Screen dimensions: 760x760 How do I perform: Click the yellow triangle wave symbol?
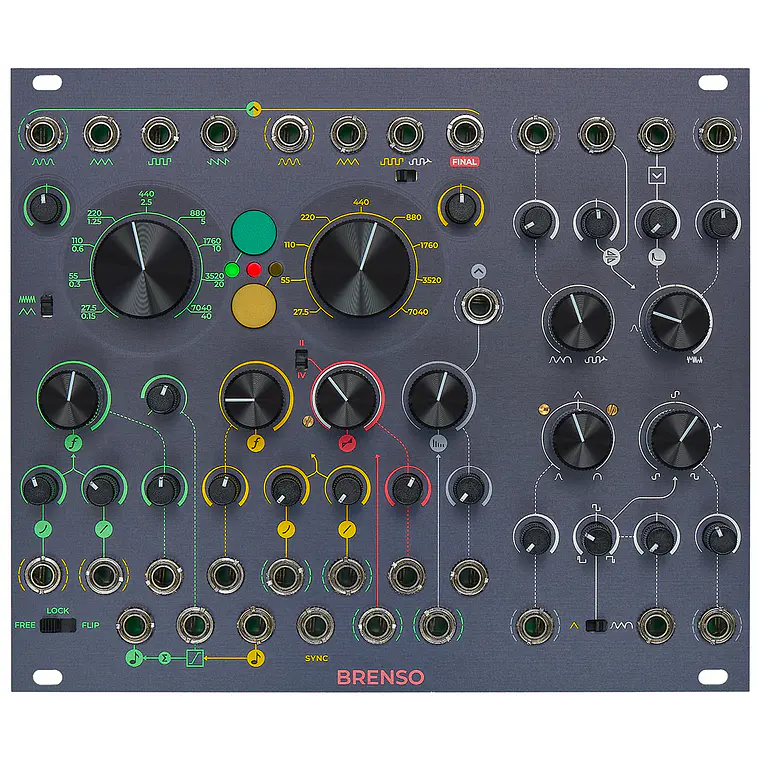coord(348,162)
